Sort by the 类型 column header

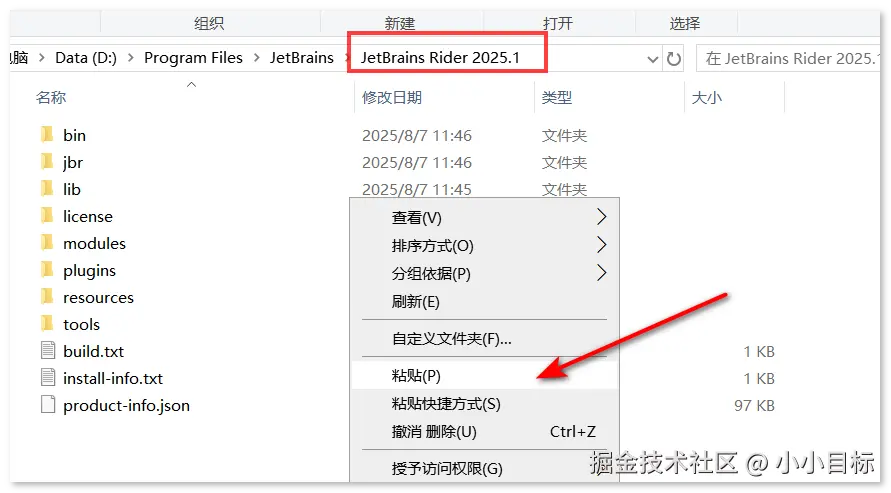coord(557,98)
